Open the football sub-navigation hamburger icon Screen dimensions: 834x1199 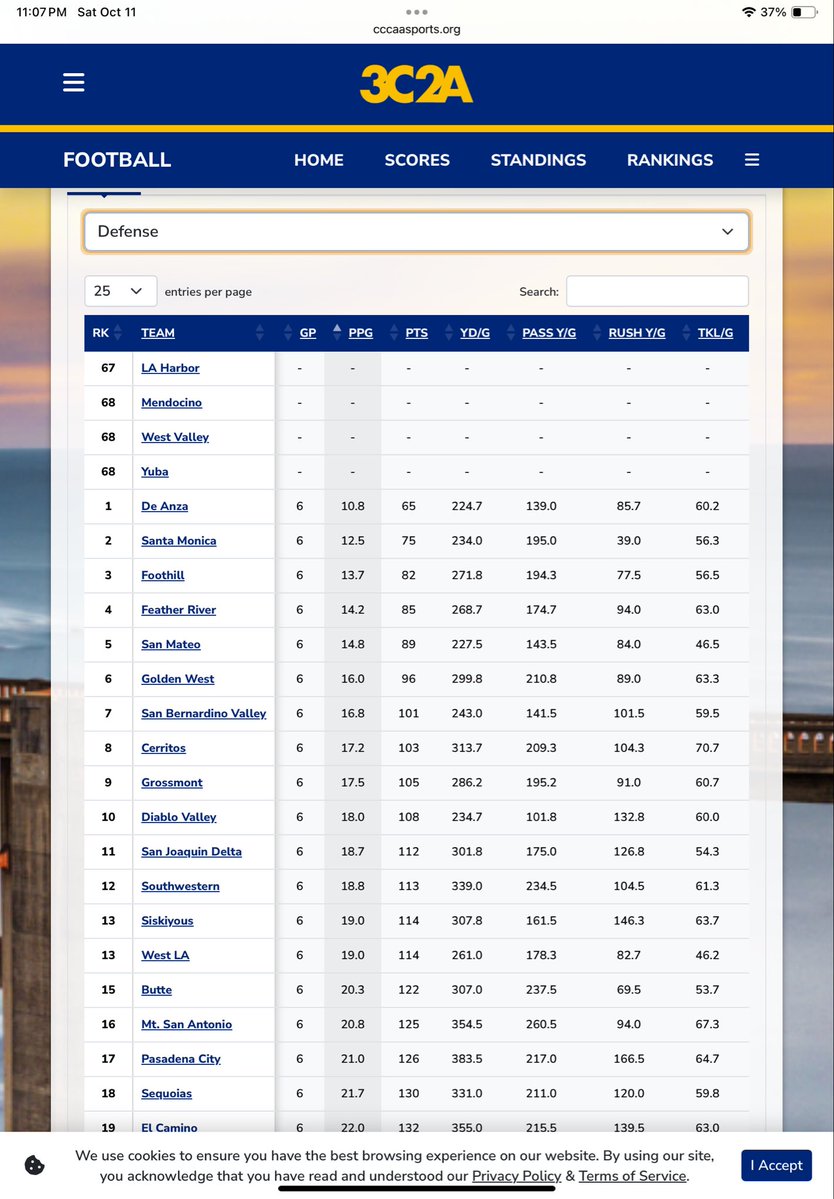tap(752, 160)
